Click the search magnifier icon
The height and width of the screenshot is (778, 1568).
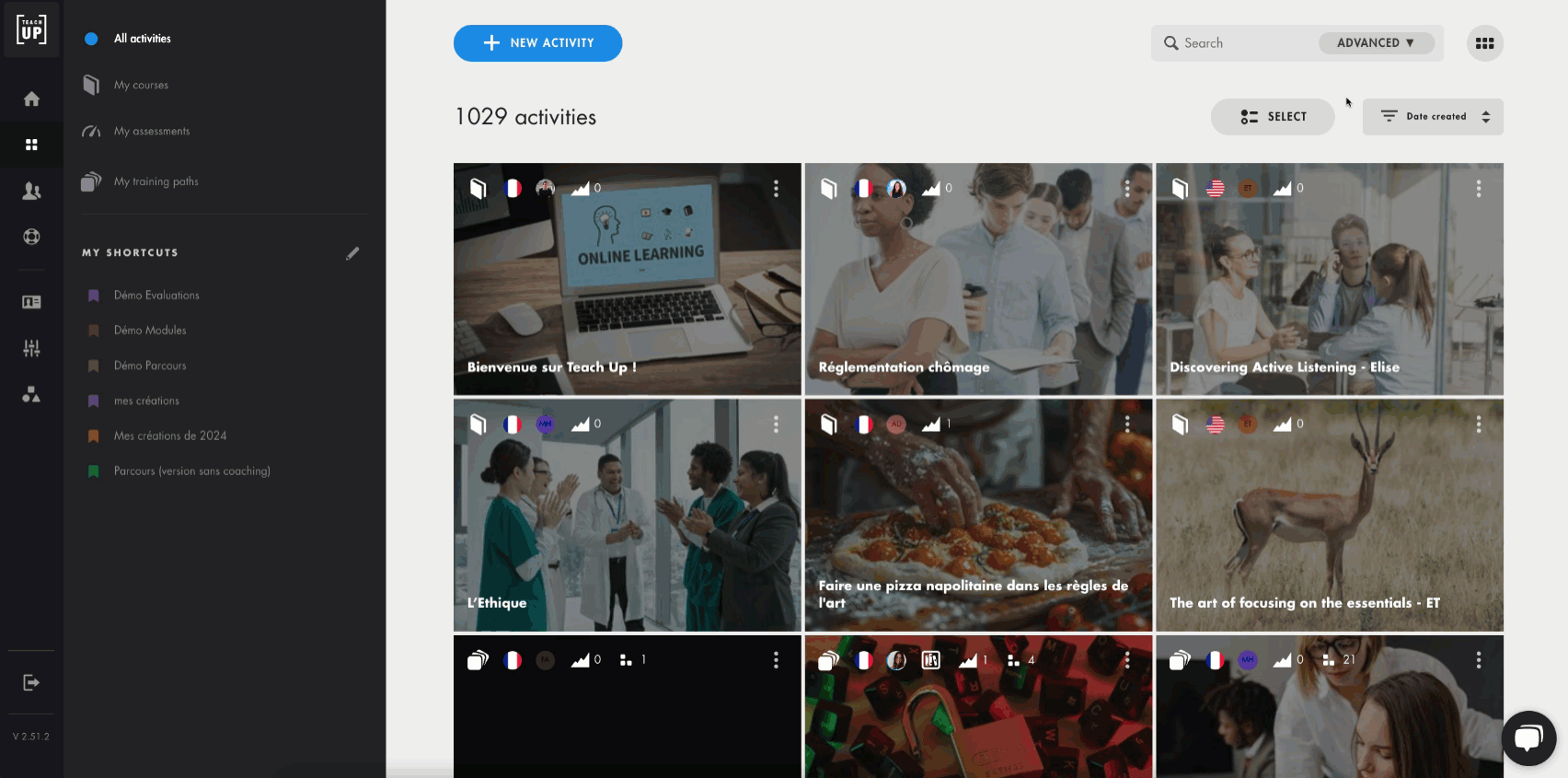tap(1170, 43)
